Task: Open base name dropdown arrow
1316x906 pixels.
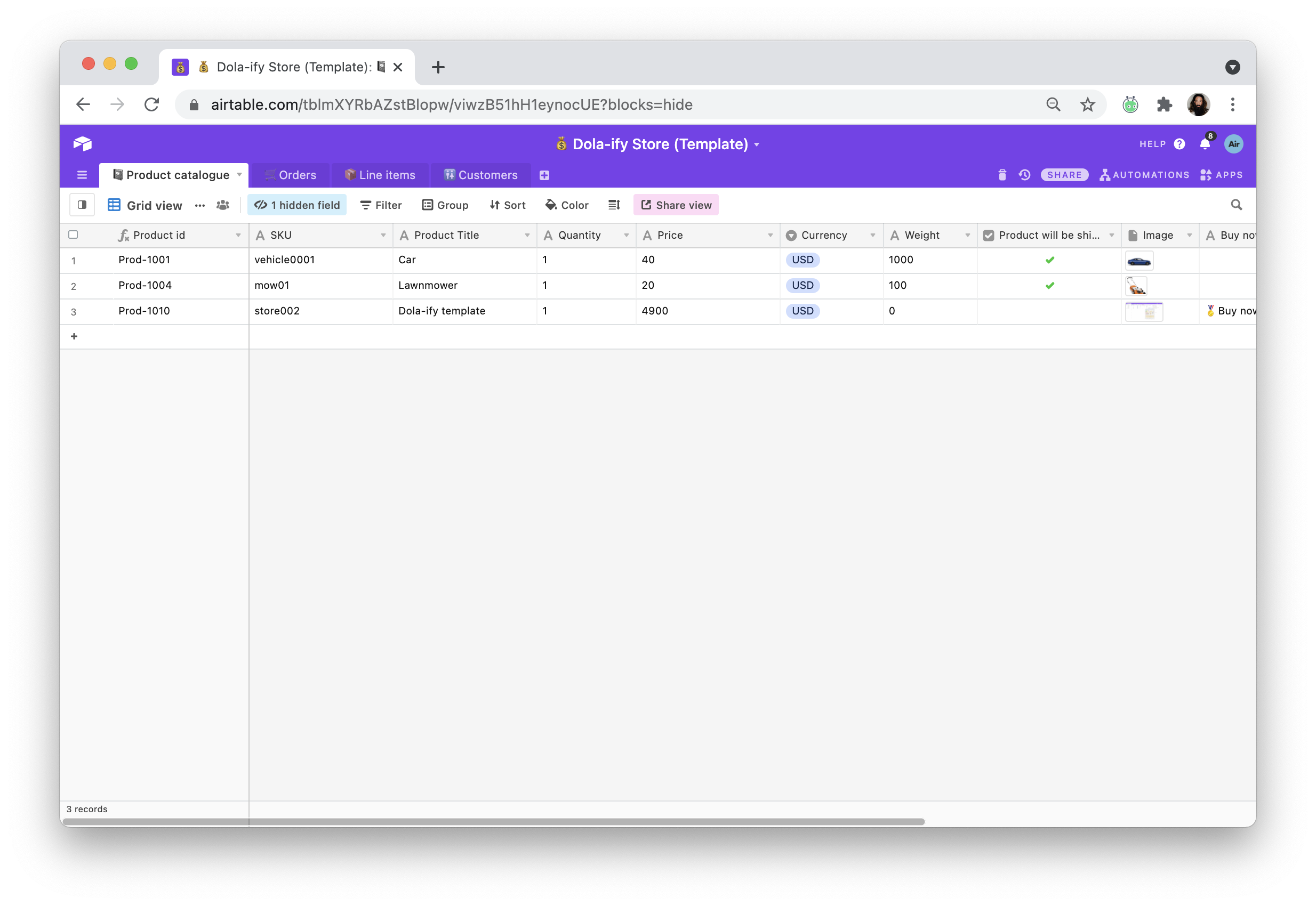Action: [x=757, y=145]
